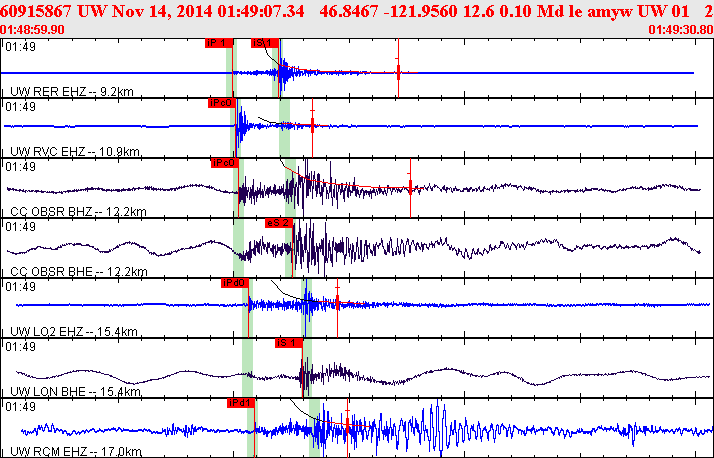The image size is (714, 458).
Task: Select the UW RVC EHZ -- 10.9km label
Action: [75, 152]
